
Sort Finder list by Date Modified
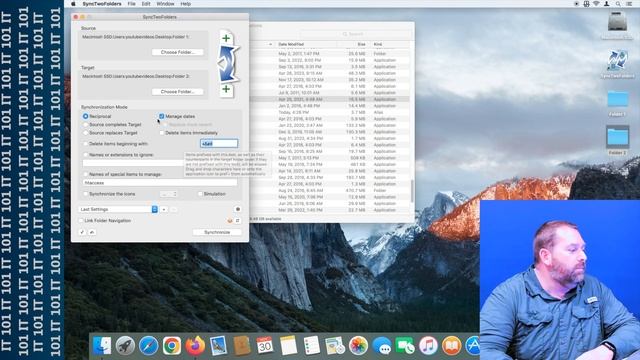pyautogui.click(x=291, y=44)
